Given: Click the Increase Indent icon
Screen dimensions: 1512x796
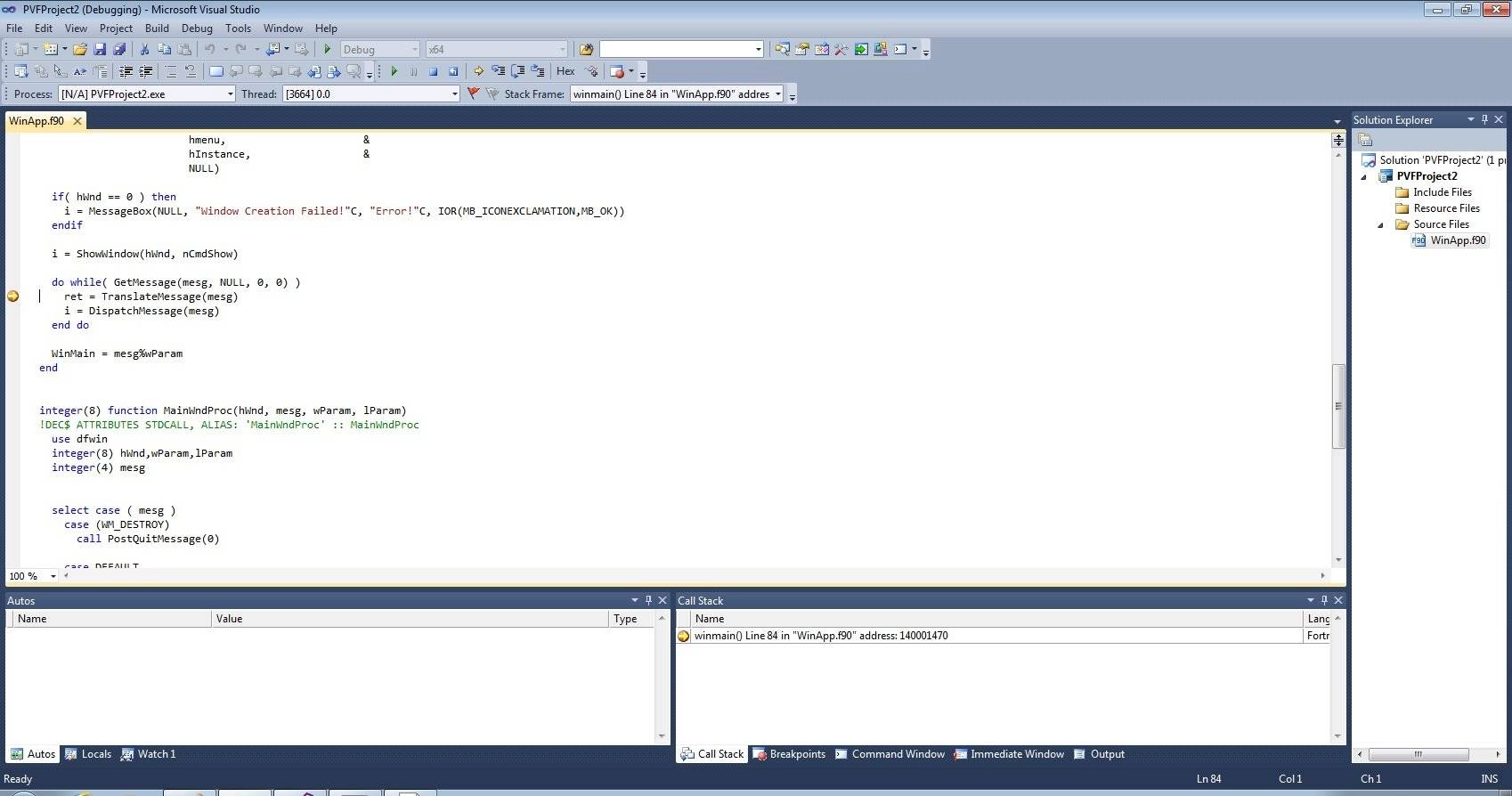Looking at the screenshot, I should (145, 71).
